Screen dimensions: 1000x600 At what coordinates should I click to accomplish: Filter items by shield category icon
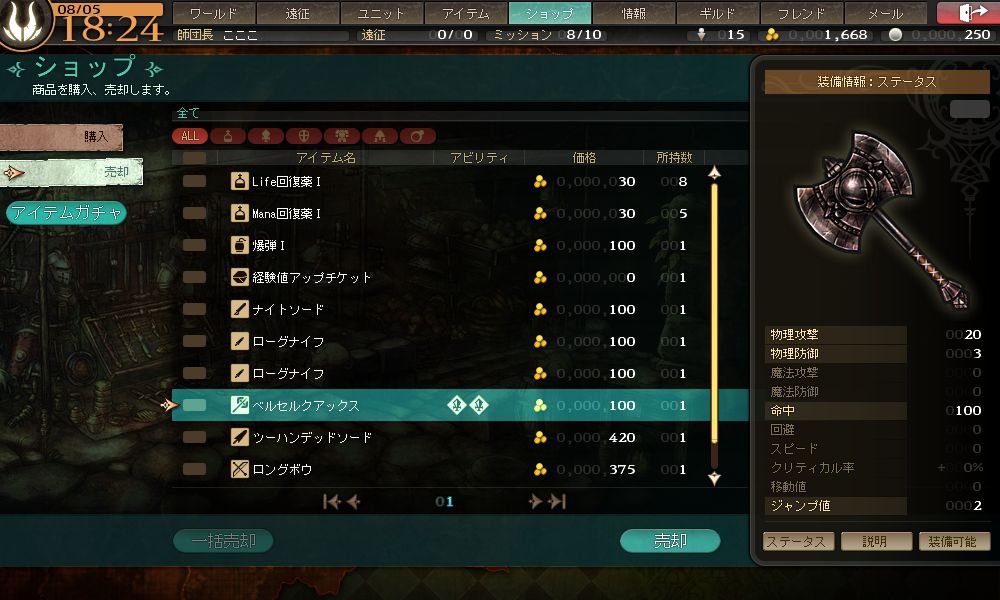[x=304, y=136]
